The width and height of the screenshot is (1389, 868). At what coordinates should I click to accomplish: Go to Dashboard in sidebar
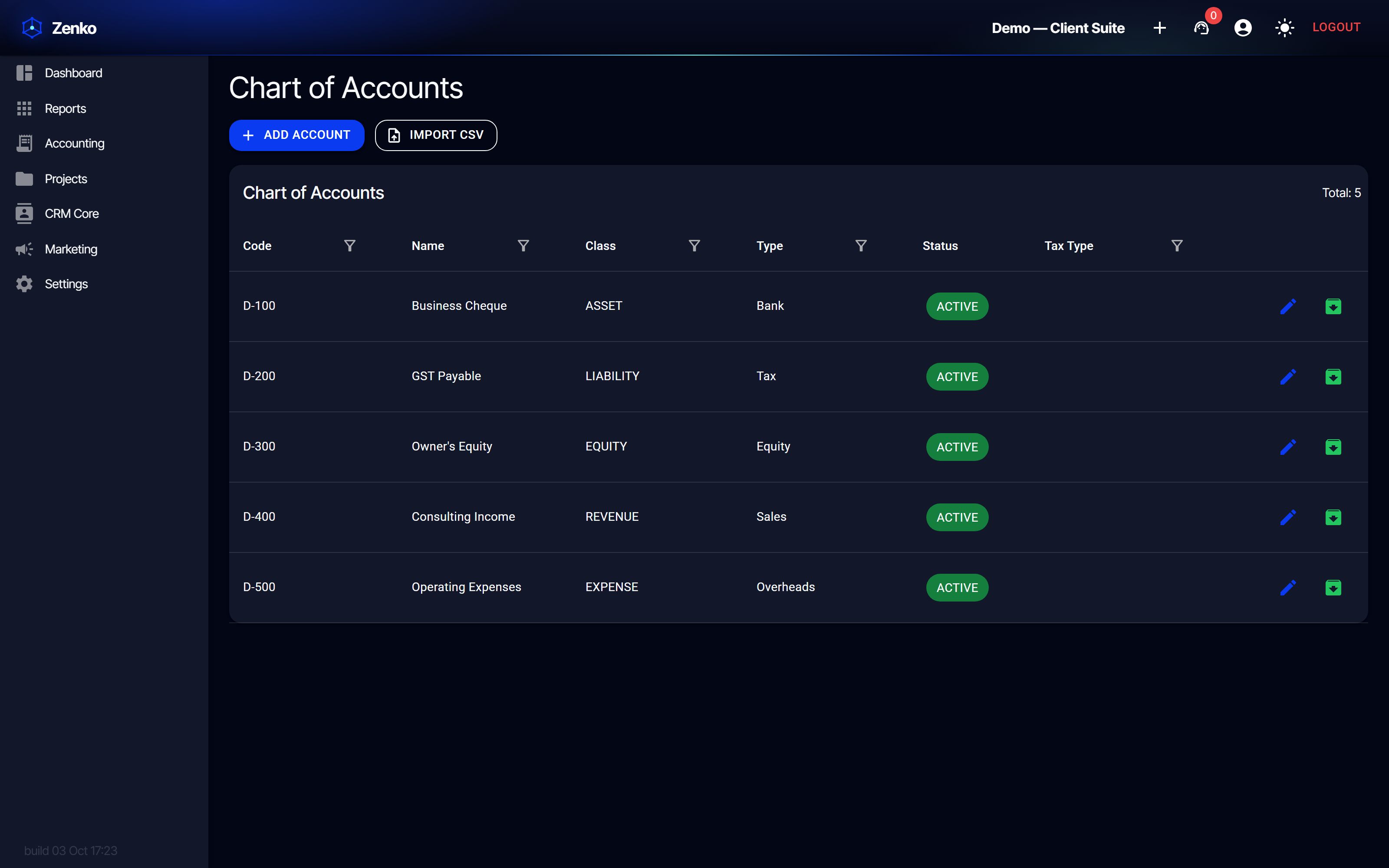(104, 73)
